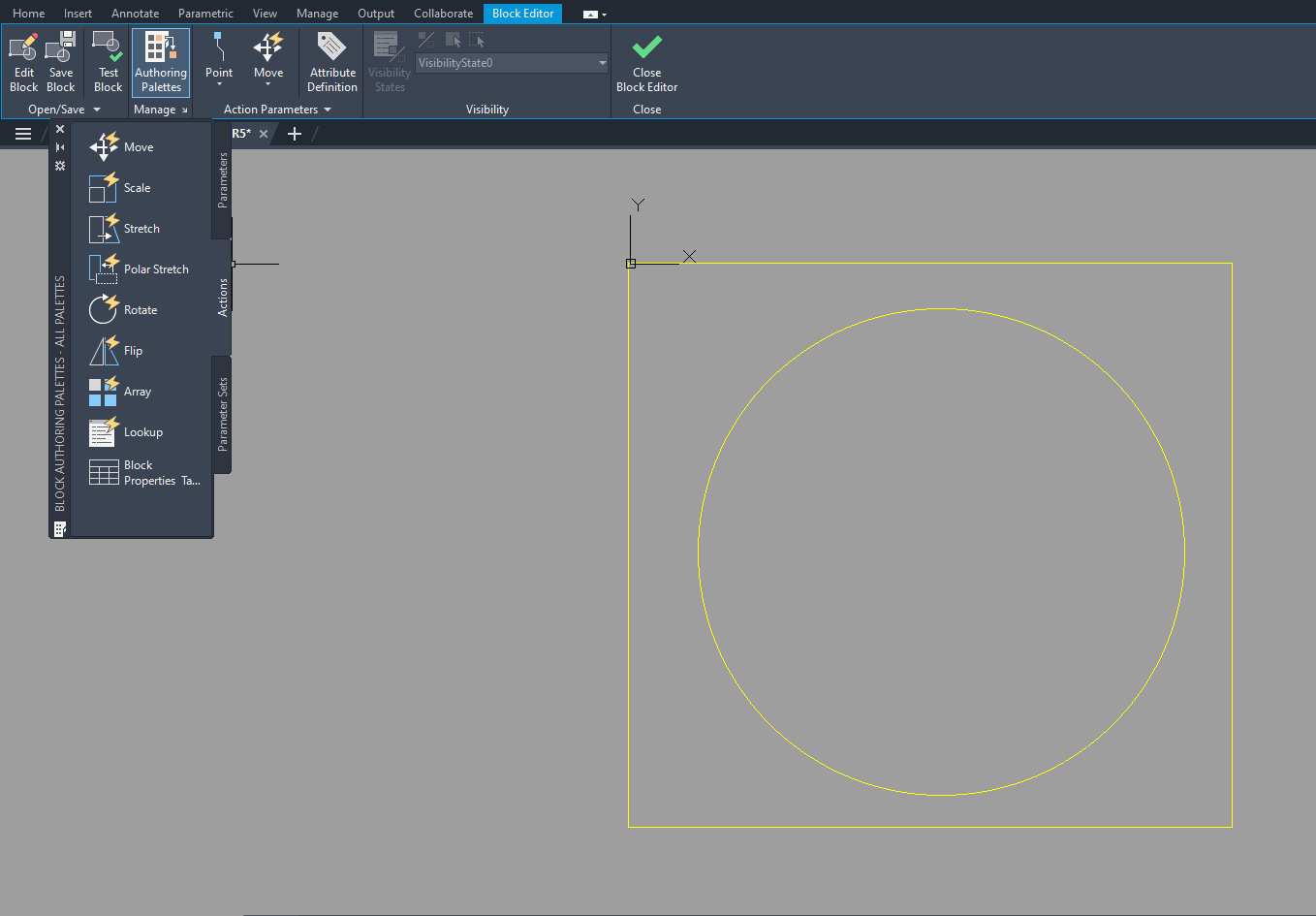Click the plus to open a new drawing tab
The image size is (1316, 916).
point(295,134)
